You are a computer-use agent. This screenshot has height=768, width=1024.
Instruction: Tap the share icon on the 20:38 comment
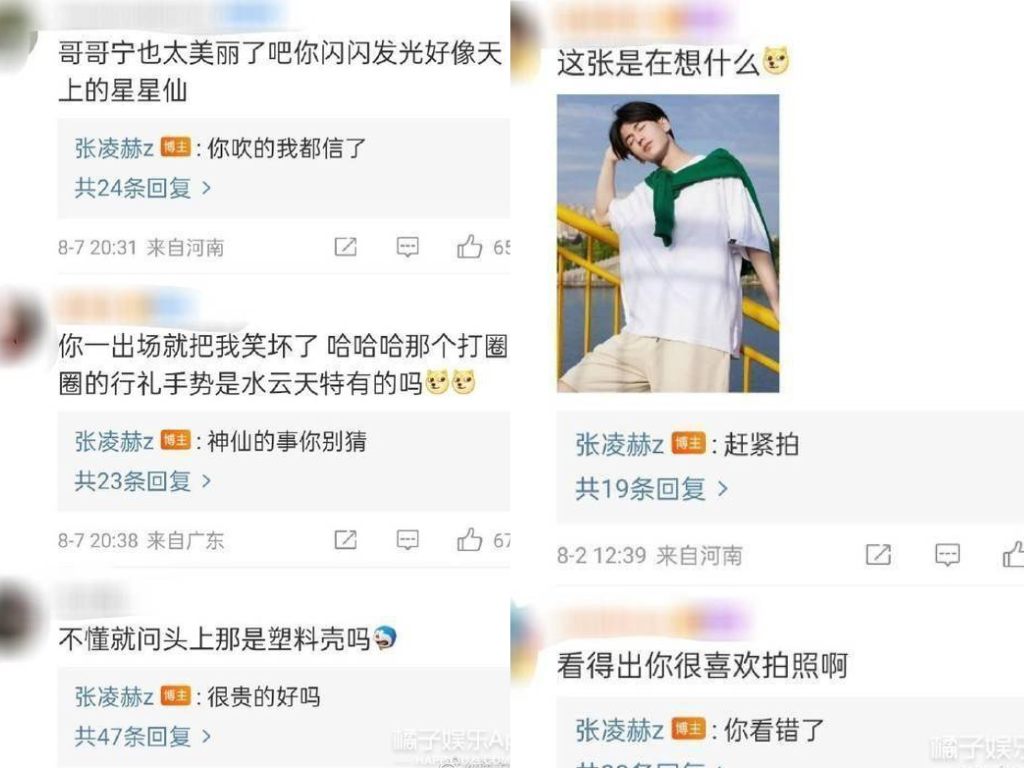click(345, 540)
